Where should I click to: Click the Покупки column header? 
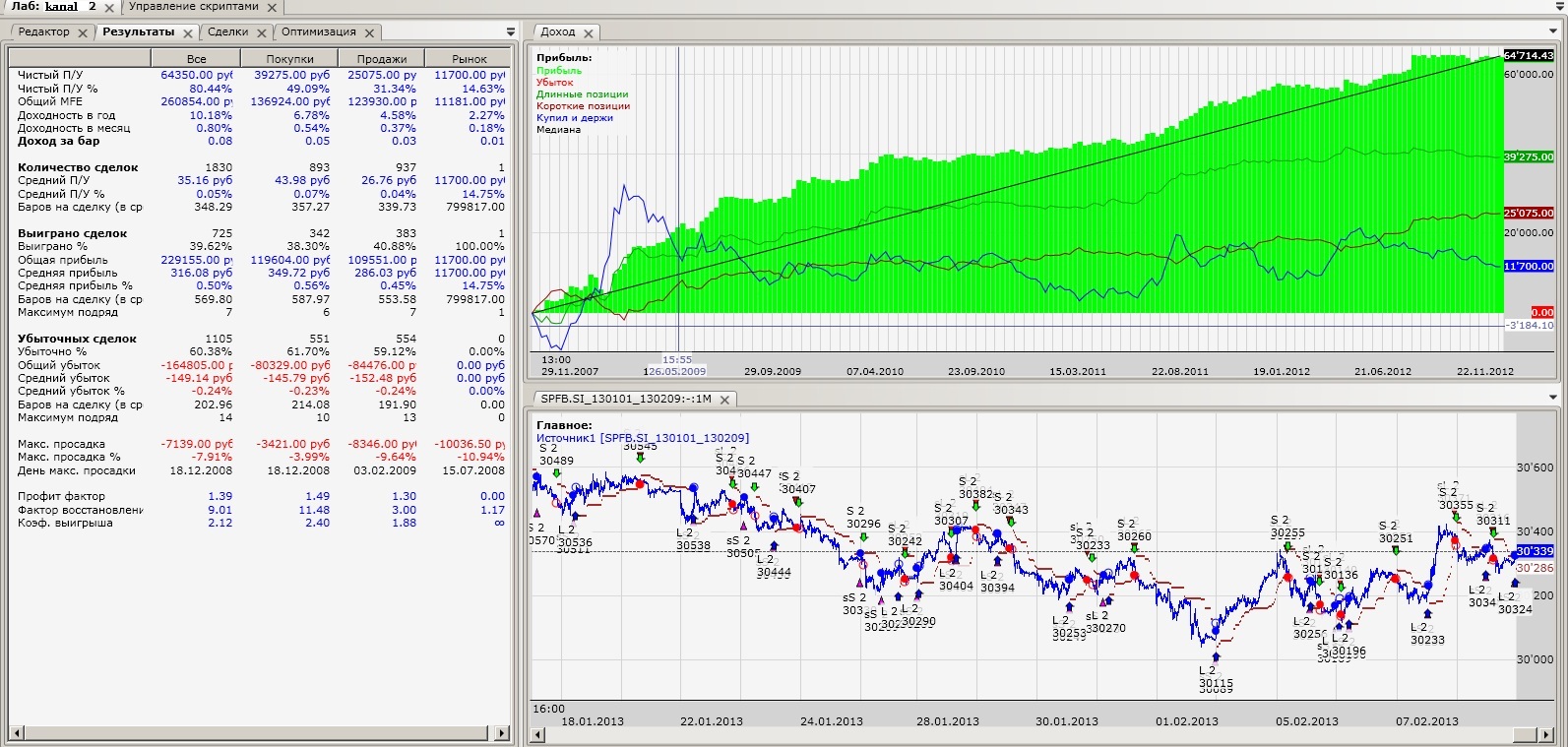pos(289,59)
